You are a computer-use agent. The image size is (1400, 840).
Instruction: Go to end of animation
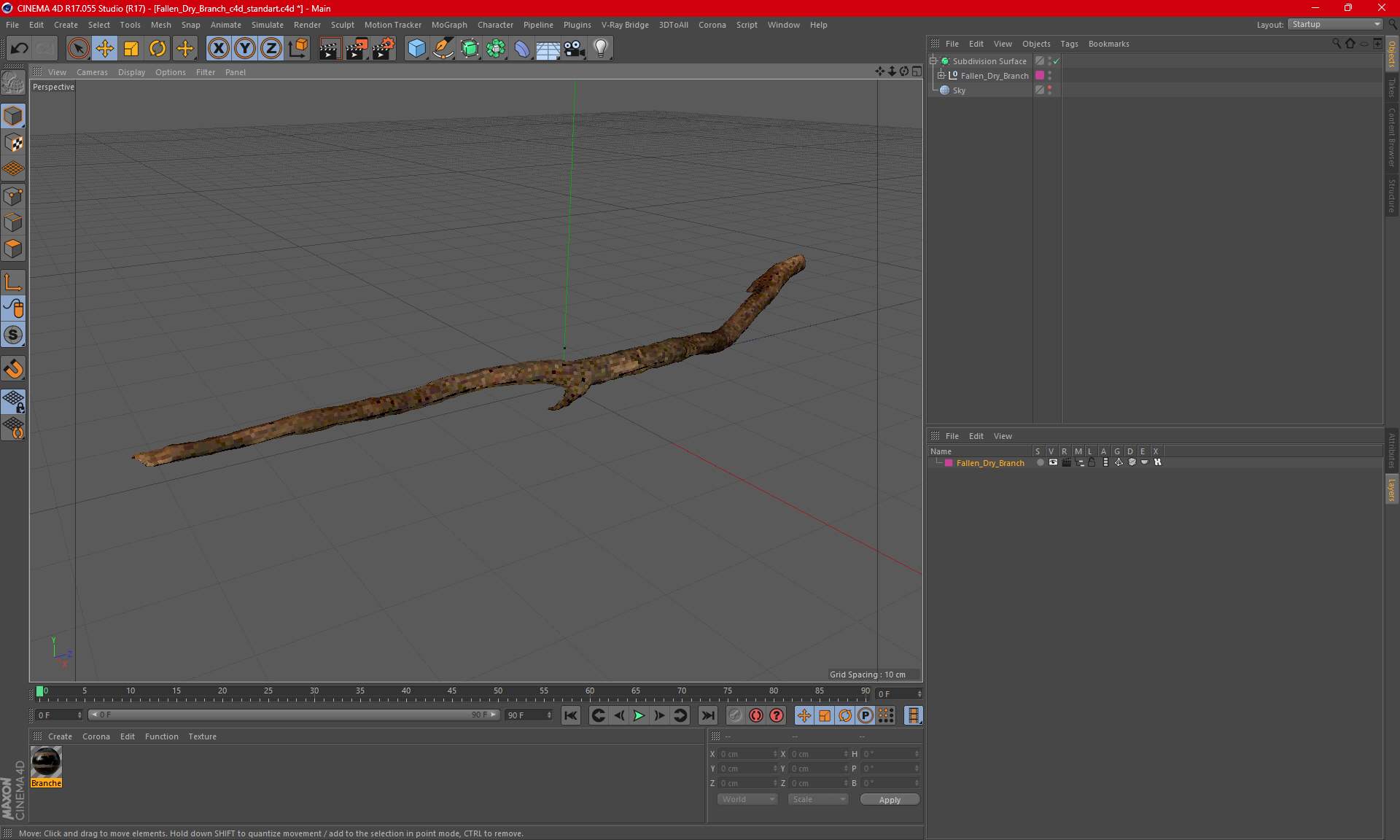tap(707, 715)
